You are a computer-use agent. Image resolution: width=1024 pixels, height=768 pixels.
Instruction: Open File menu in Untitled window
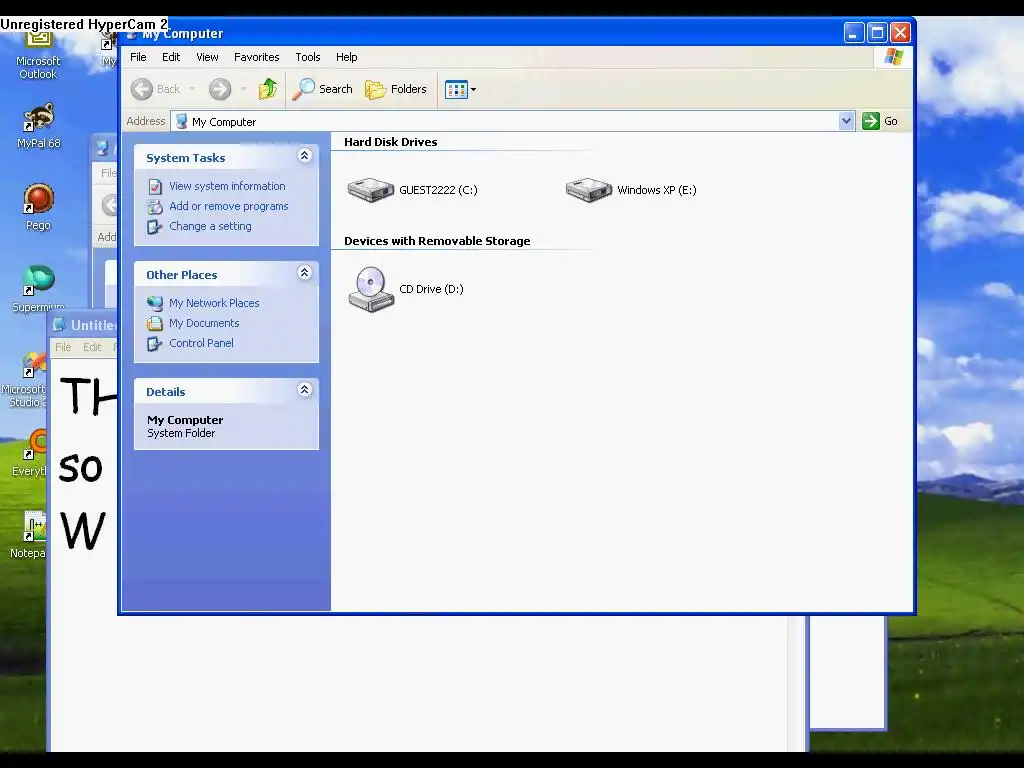coord(63,347)
